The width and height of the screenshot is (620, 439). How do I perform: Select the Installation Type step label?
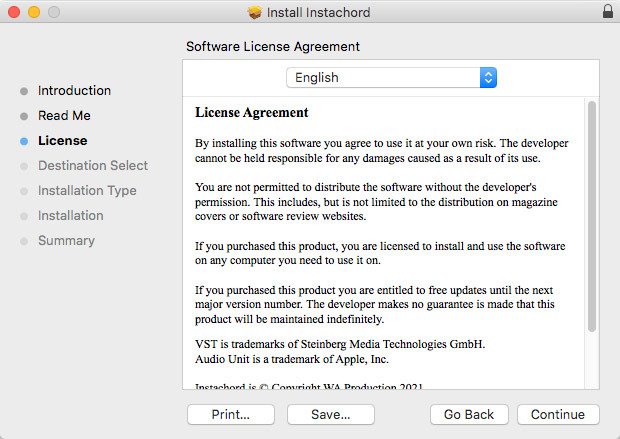[x=87, y=191]
